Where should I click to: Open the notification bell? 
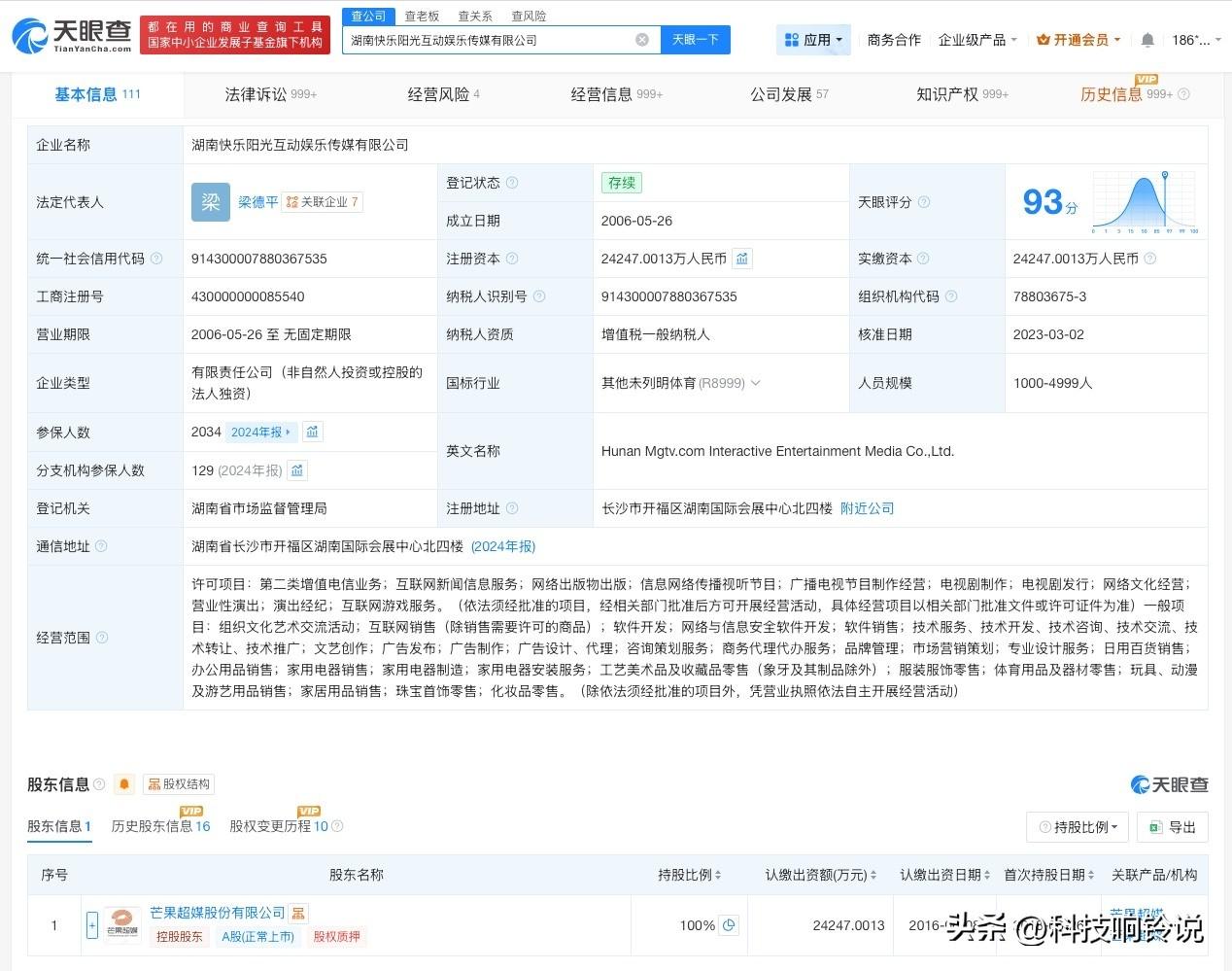1147,40
